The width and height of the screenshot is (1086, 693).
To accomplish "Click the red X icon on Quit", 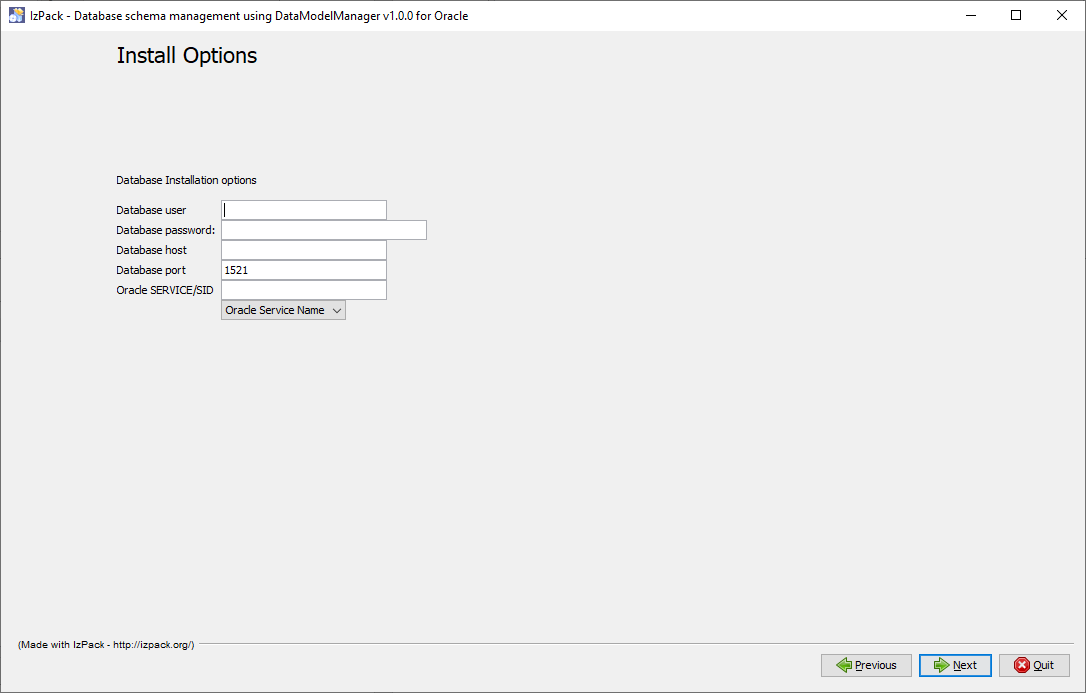I will [x=1021, y=665].
